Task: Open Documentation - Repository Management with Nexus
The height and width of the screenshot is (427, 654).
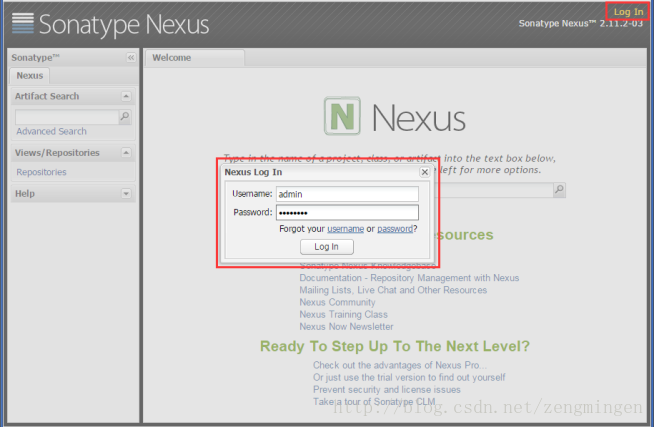Action: [x=409, y=278]
